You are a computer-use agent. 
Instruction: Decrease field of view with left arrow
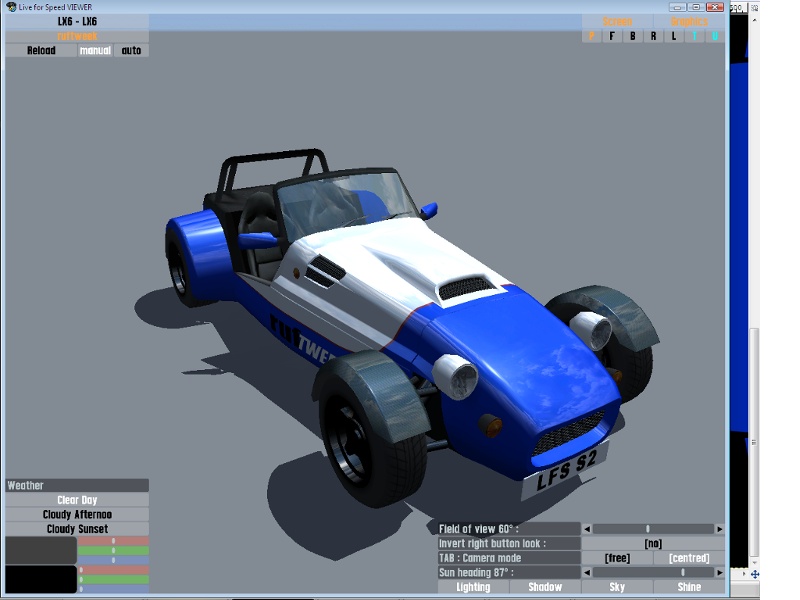click(x=587, y=529)
